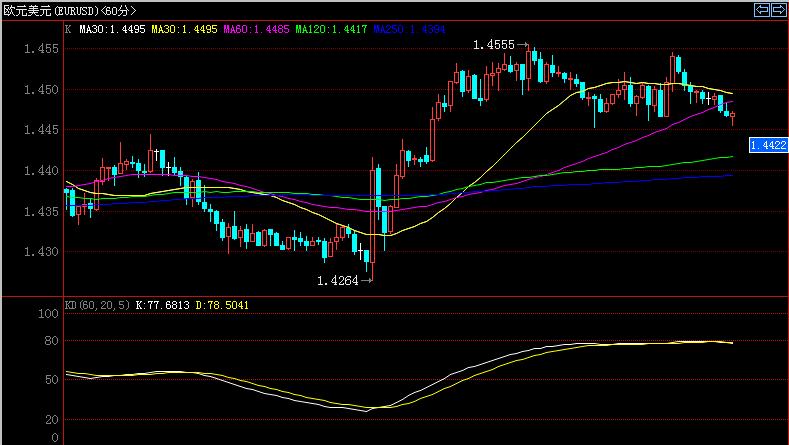Click the K label before the MA values
Image resolution: width=789 pixels, height=445 pixels.
point(68,29)
